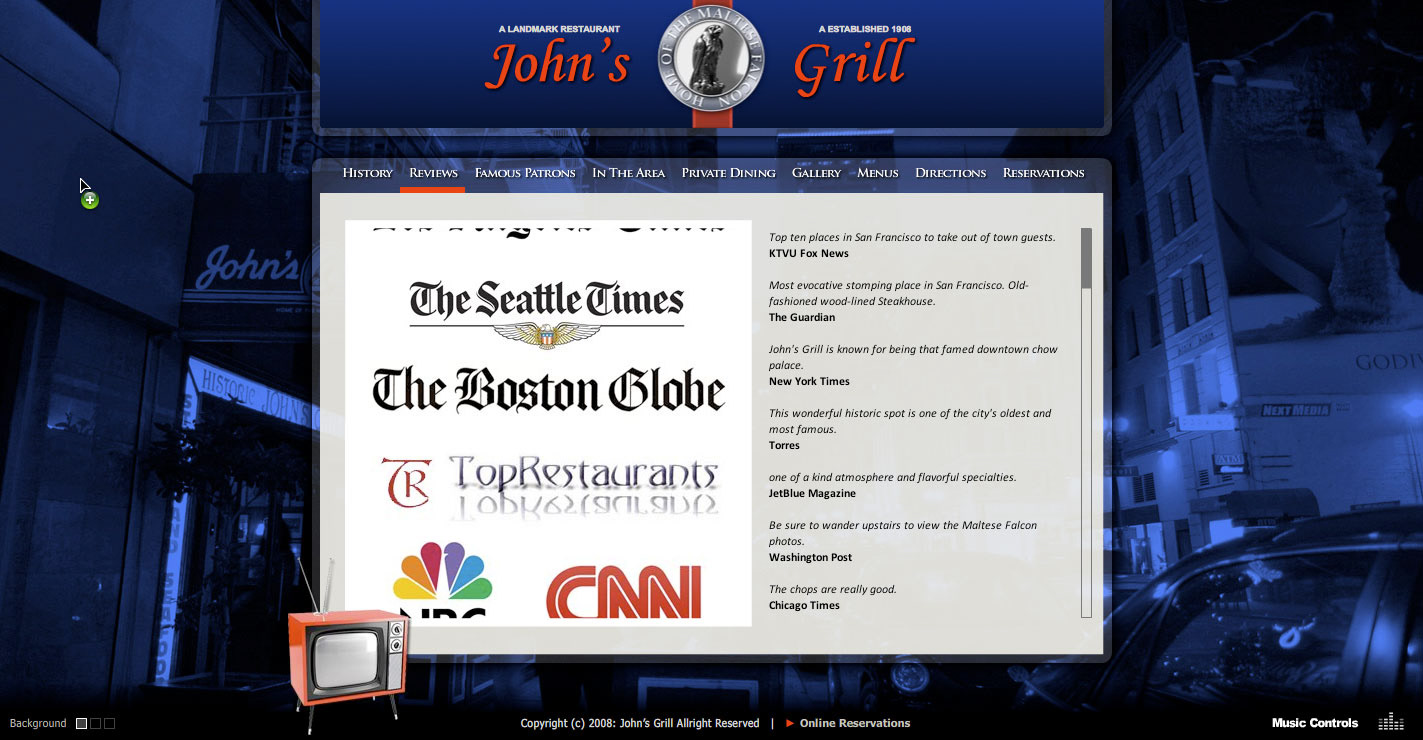Open the Gallery page

[x=816, y=173]
